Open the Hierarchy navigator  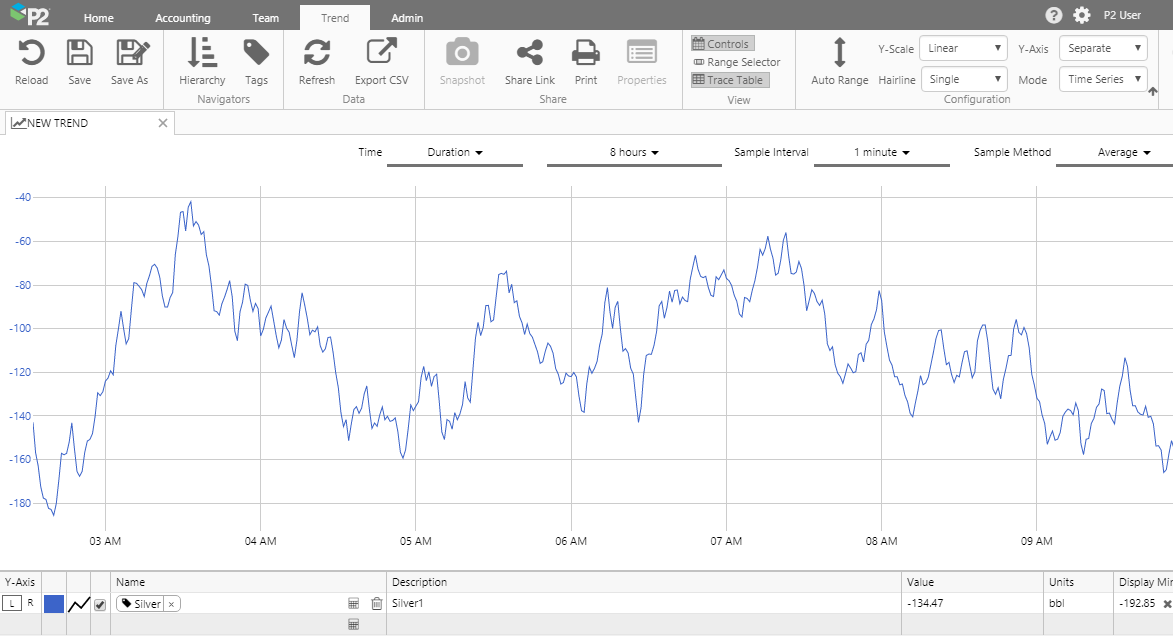coord(202,54)
